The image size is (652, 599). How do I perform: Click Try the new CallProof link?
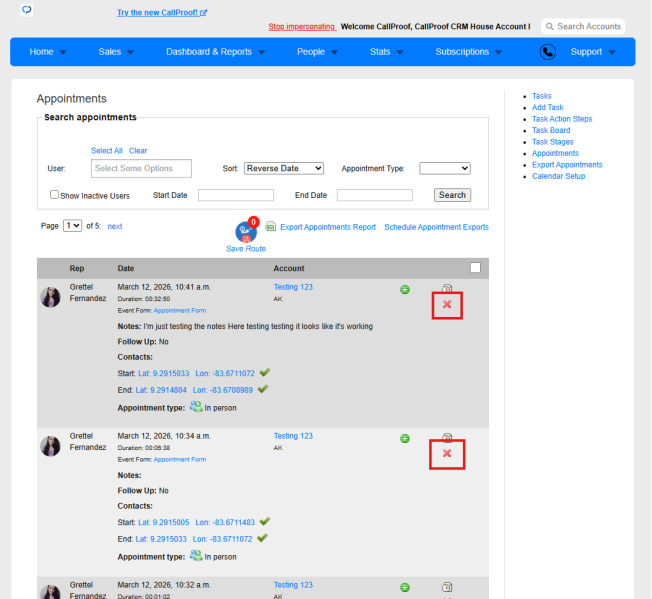tap(162, 12)
